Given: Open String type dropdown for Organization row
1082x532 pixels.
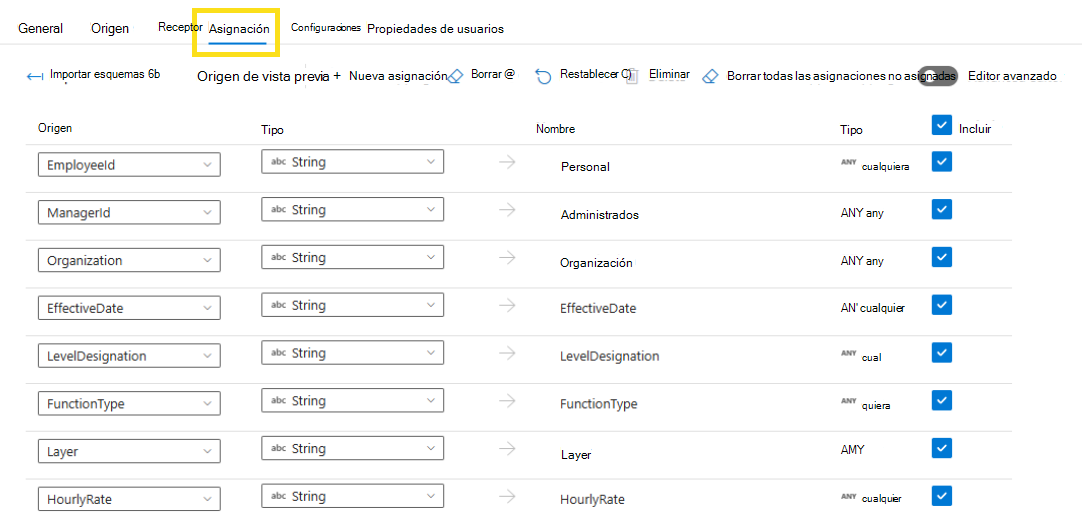Looking at the screenshot, I should pos(352,258).
